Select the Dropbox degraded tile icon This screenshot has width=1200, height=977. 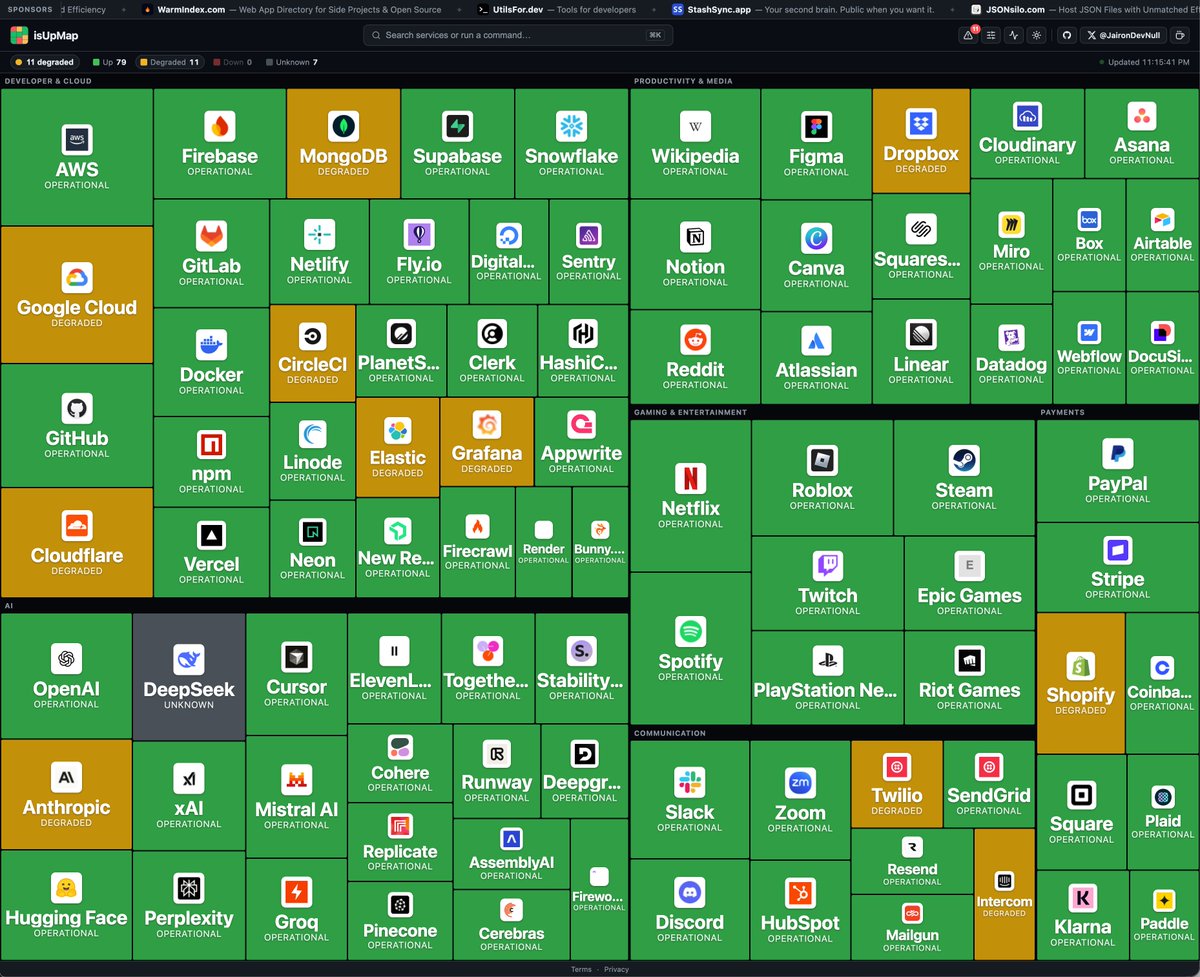(x=921, y=124)
